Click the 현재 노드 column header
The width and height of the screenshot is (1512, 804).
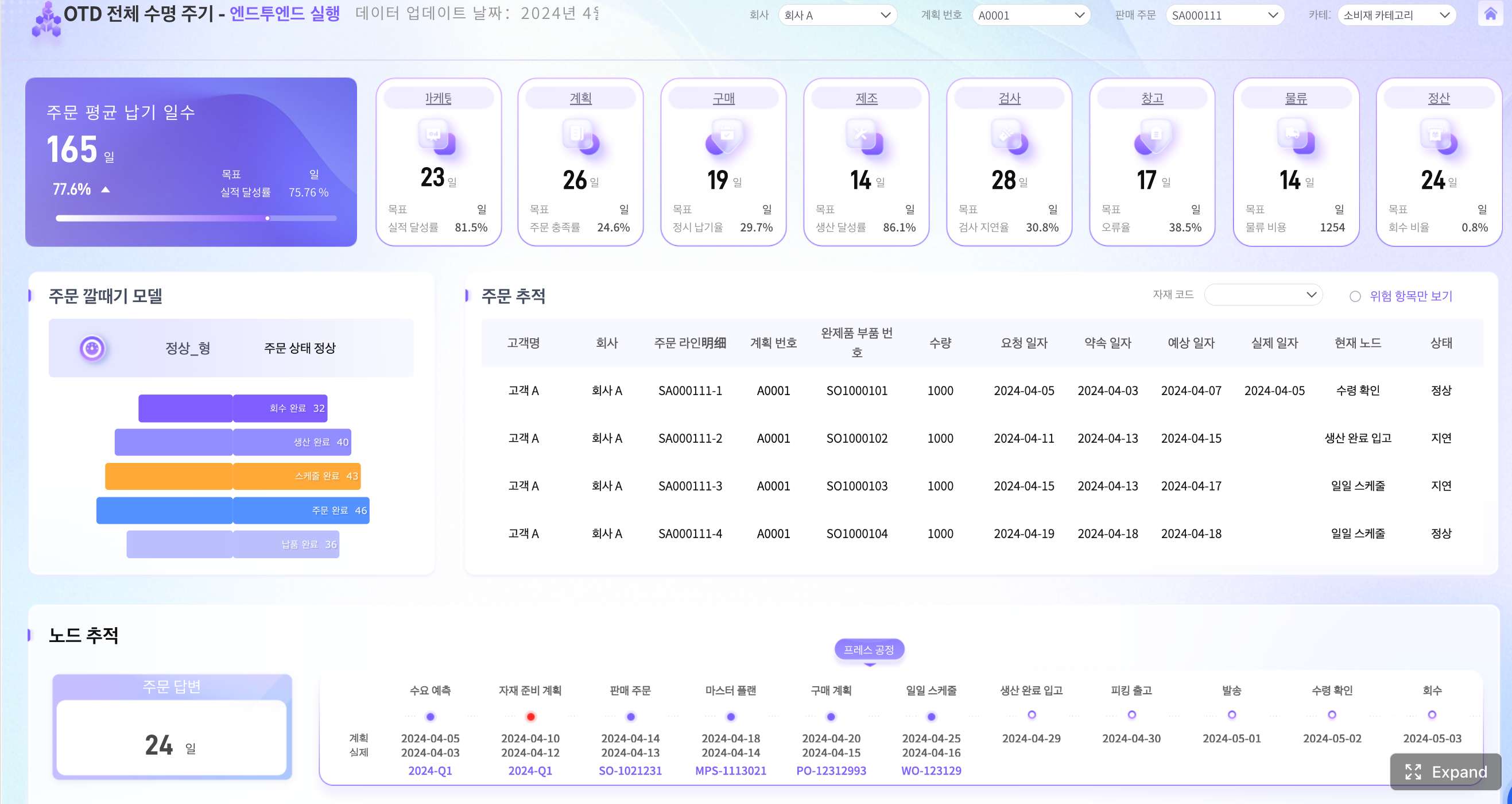coord(1358,343)
